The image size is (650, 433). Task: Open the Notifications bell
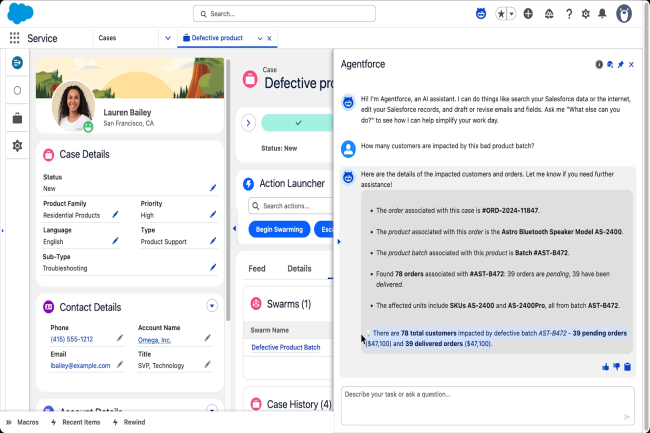601,14
